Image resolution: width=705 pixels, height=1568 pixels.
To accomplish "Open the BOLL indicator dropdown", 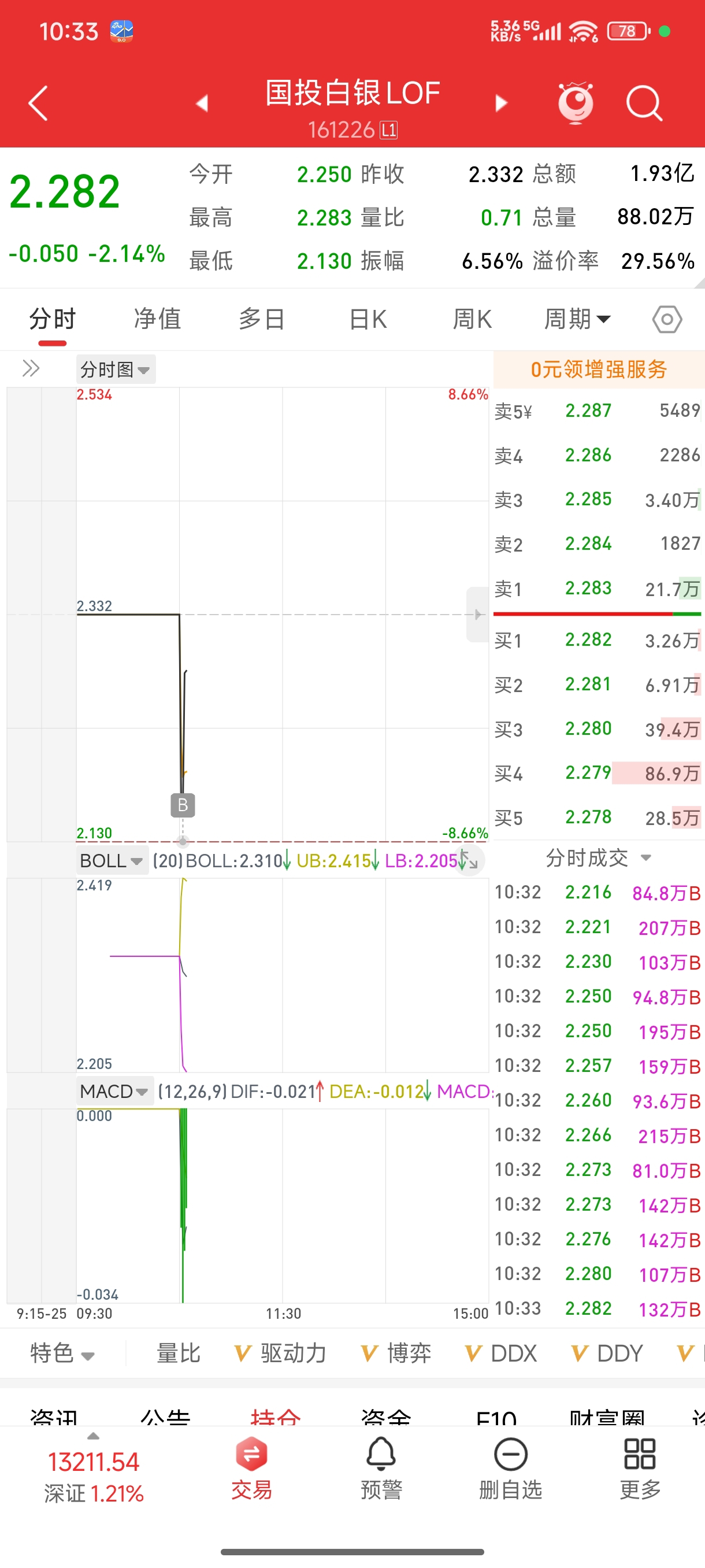I will point(112,860).
